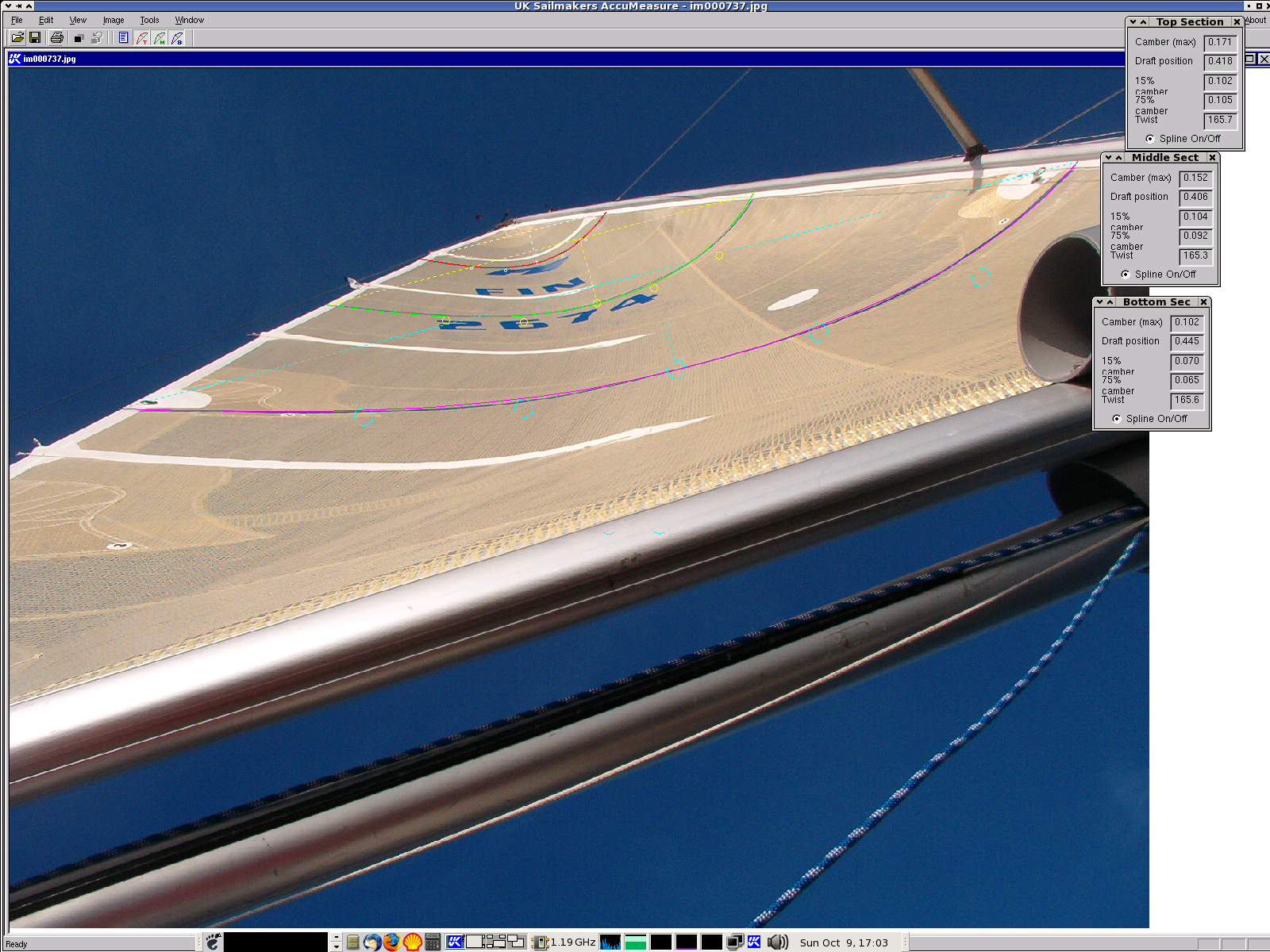Click Top Section panel up arrow
This screenshot has width=1270, height=952.
[x=1144, y=22]
